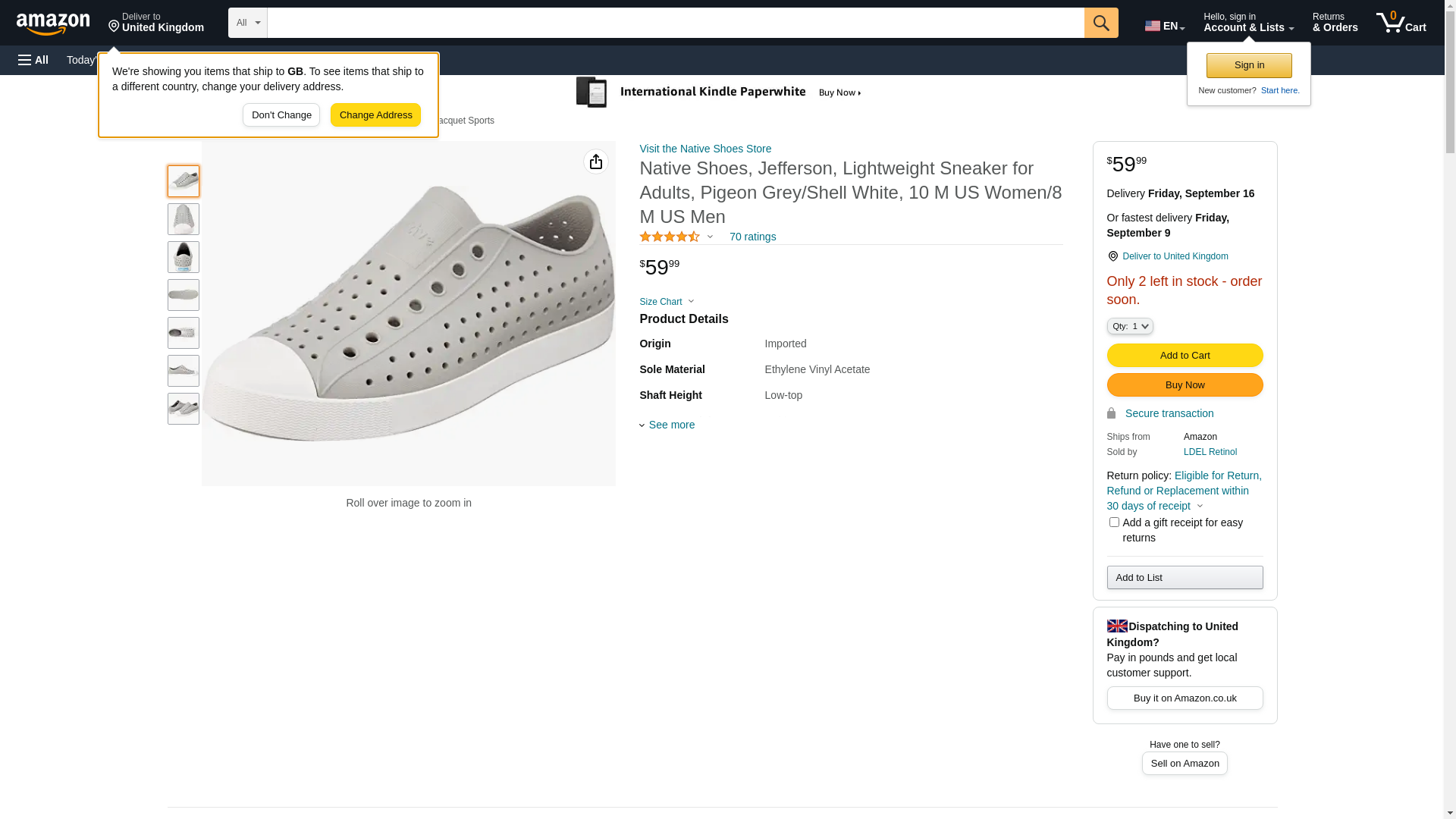Open the Qty quantity dropdown
The width and height of the screenshot is (1456, 819).
coord(1130,326)
